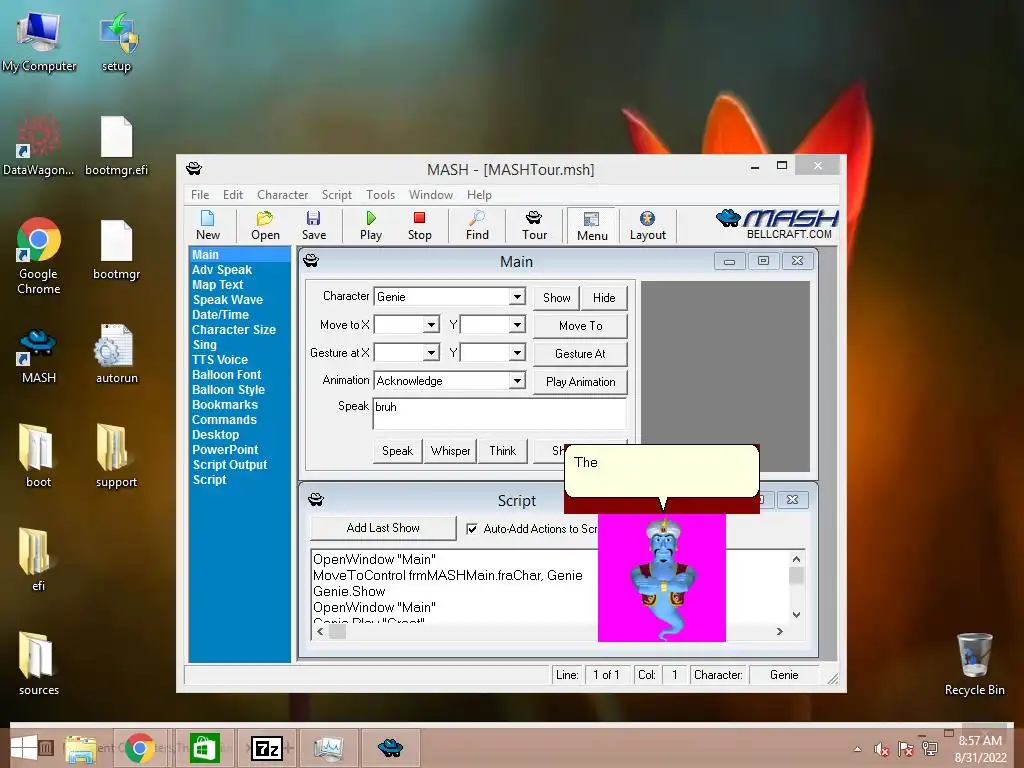Open Chrome from the taskbar

click(x=140, y=748)
